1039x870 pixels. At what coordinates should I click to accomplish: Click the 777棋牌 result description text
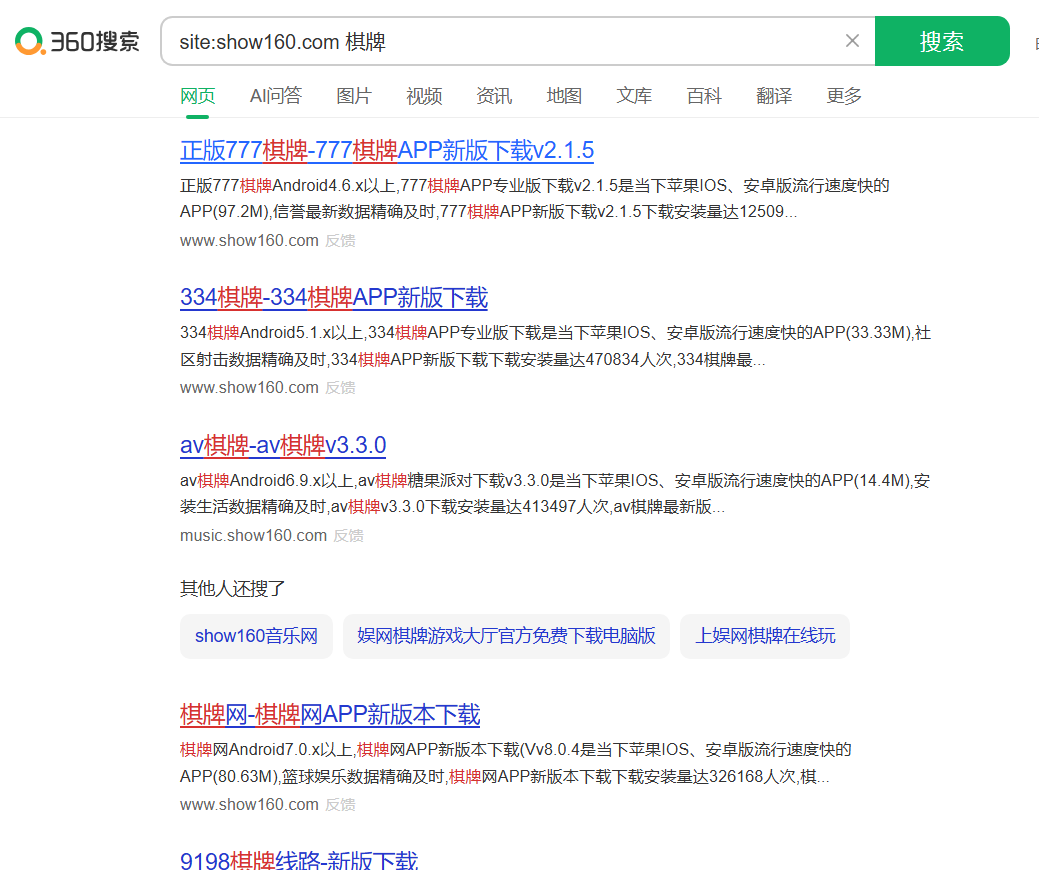(534, 199)
